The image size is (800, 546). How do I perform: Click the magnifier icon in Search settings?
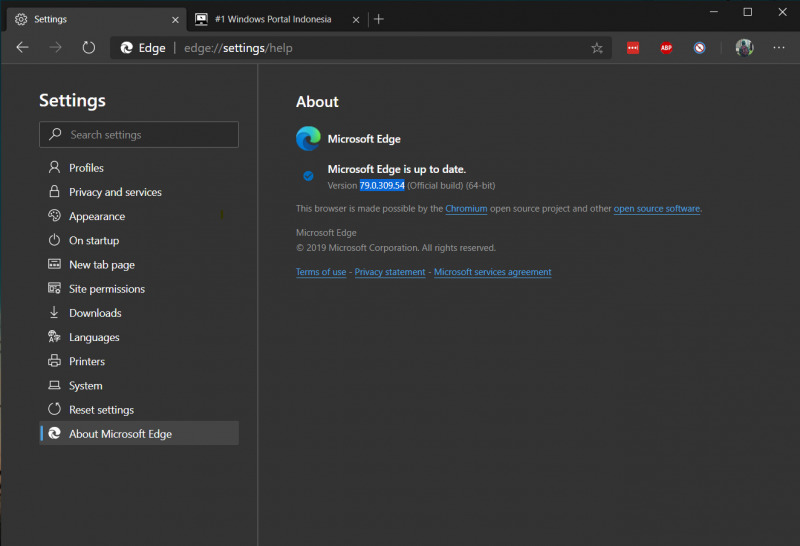55,134
